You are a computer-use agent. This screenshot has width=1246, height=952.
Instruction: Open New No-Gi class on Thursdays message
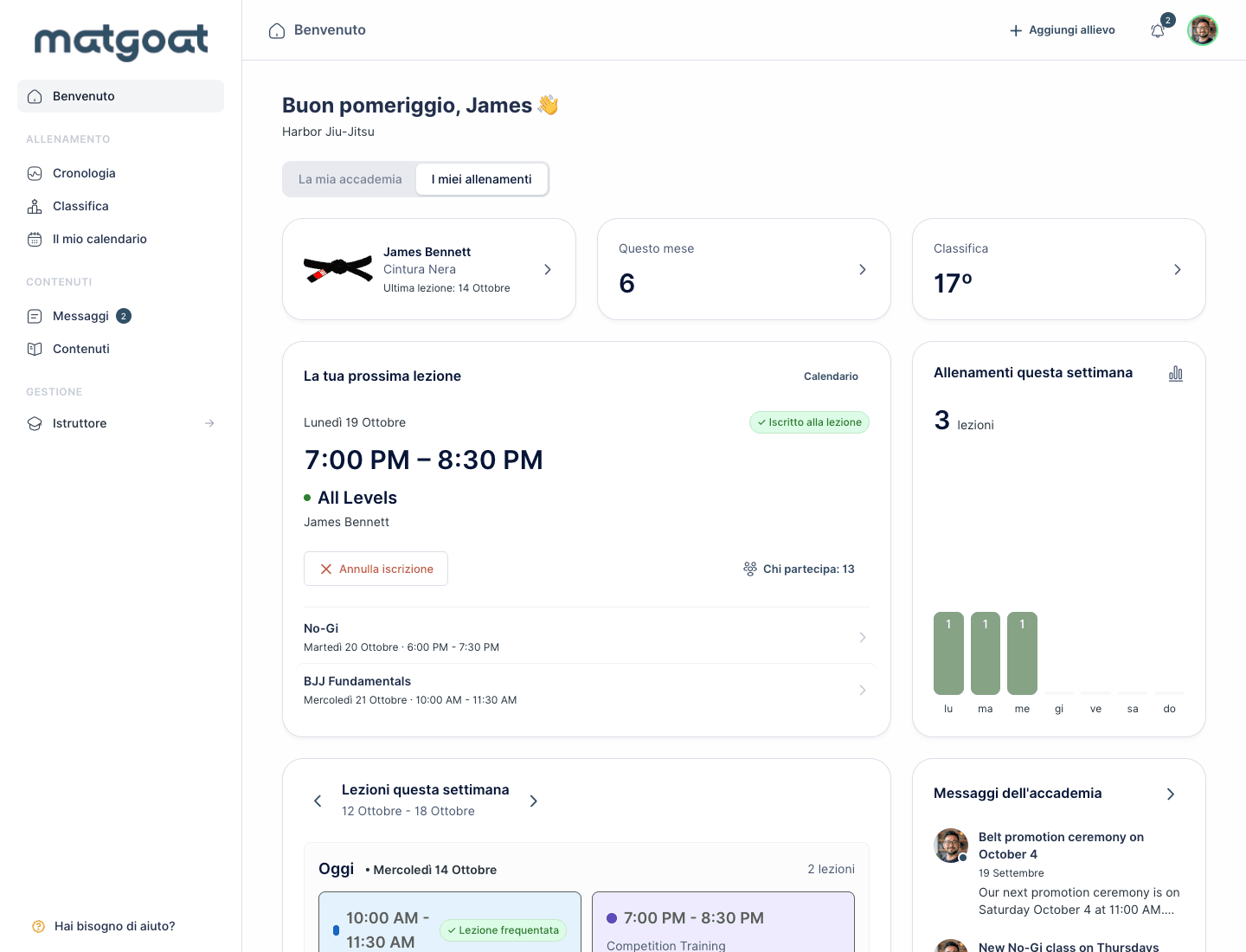point(1069,947)
